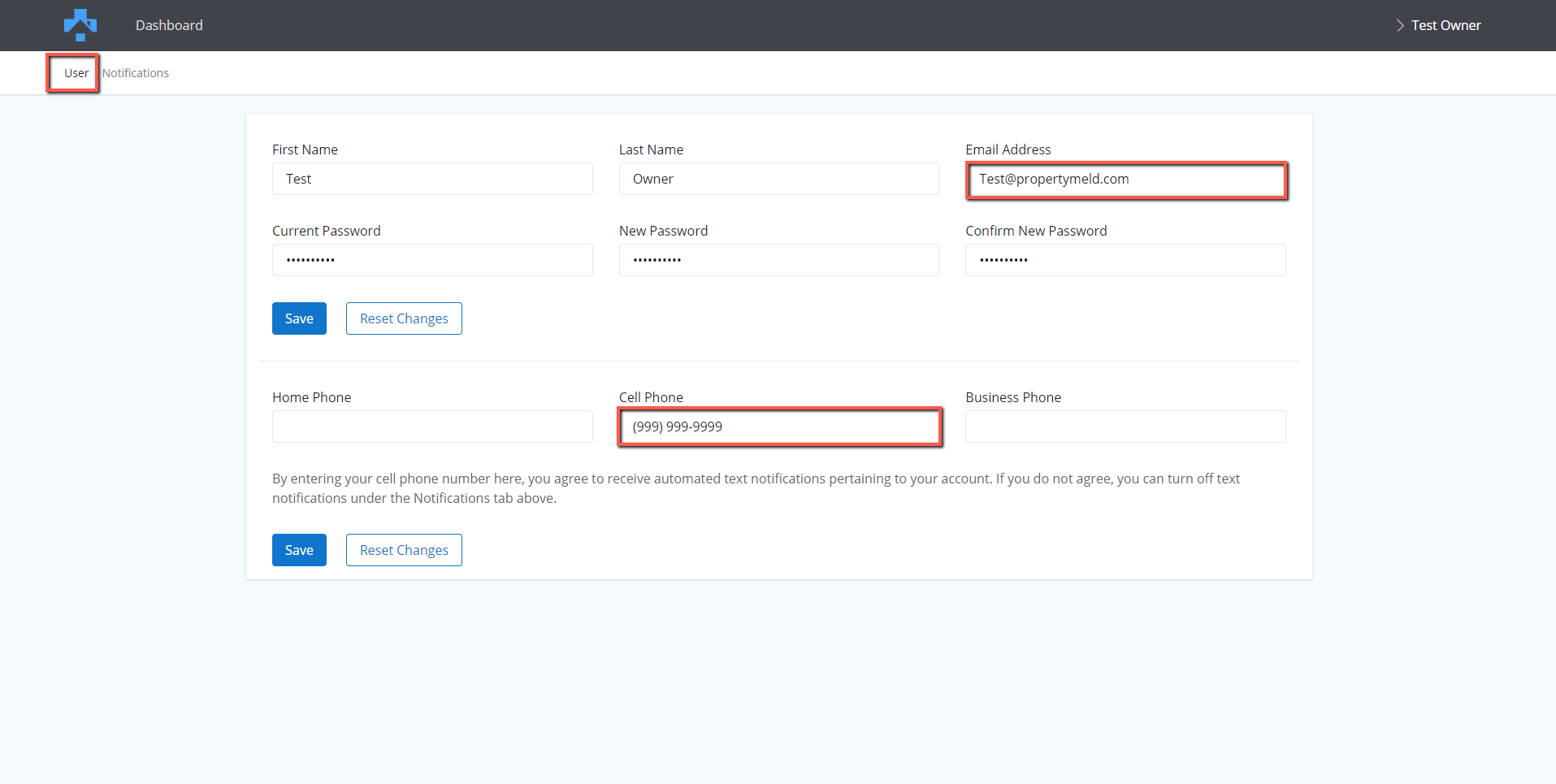Open the Dashboard page
This screenshot has height=784, width=1556.
point(169,25)
